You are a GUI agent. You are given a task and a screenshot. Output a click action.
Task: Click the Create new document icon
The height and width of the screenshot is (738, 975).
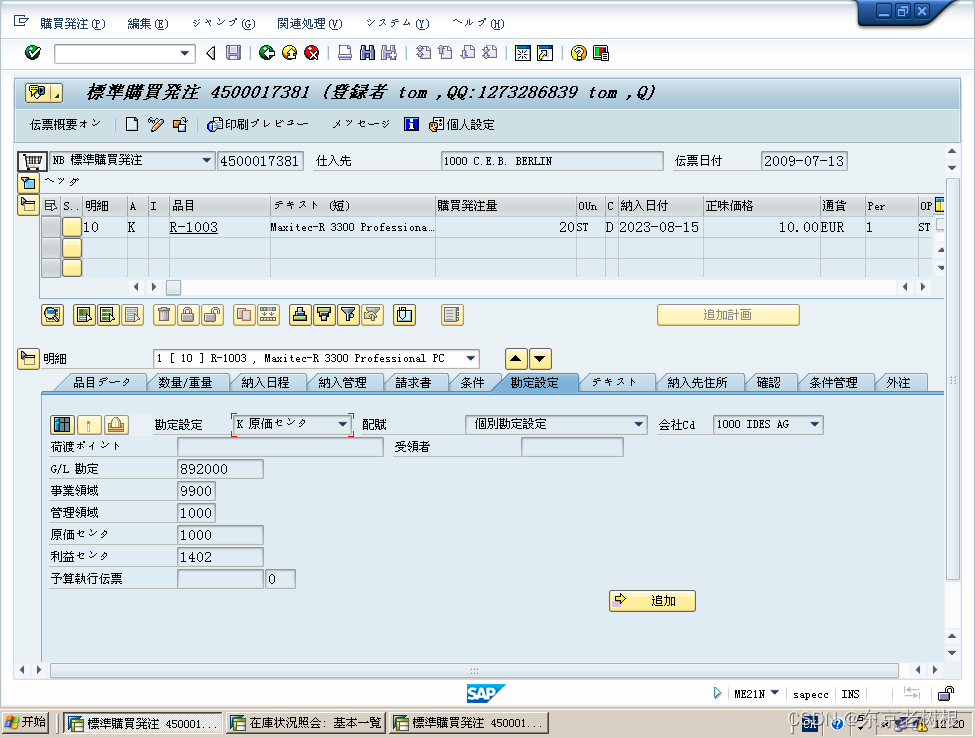pyautogui.click(x=131, y=124)
